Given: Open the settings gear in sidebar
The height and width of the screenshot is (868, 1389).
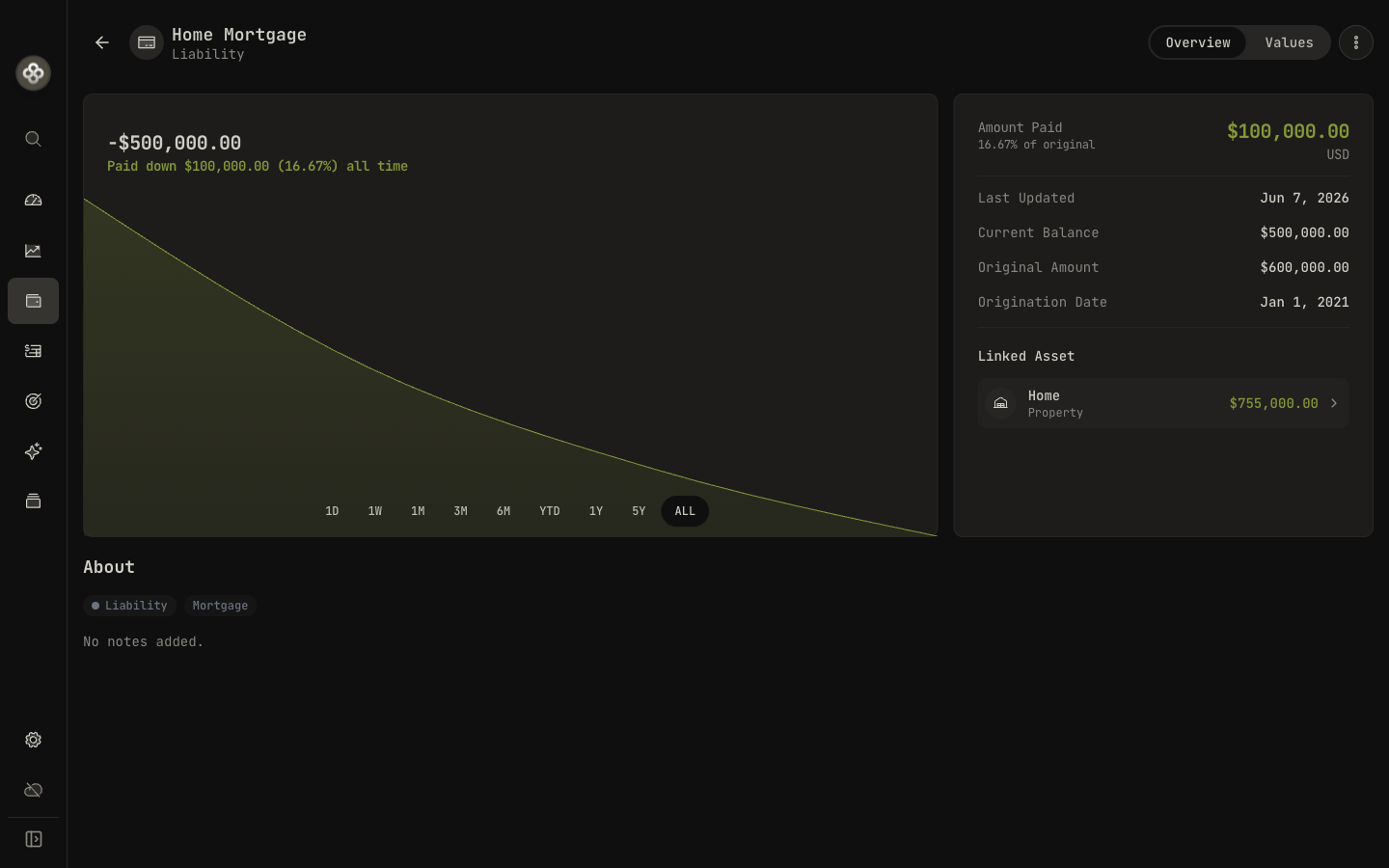Looking at the screenshot, I should (33, 740).
